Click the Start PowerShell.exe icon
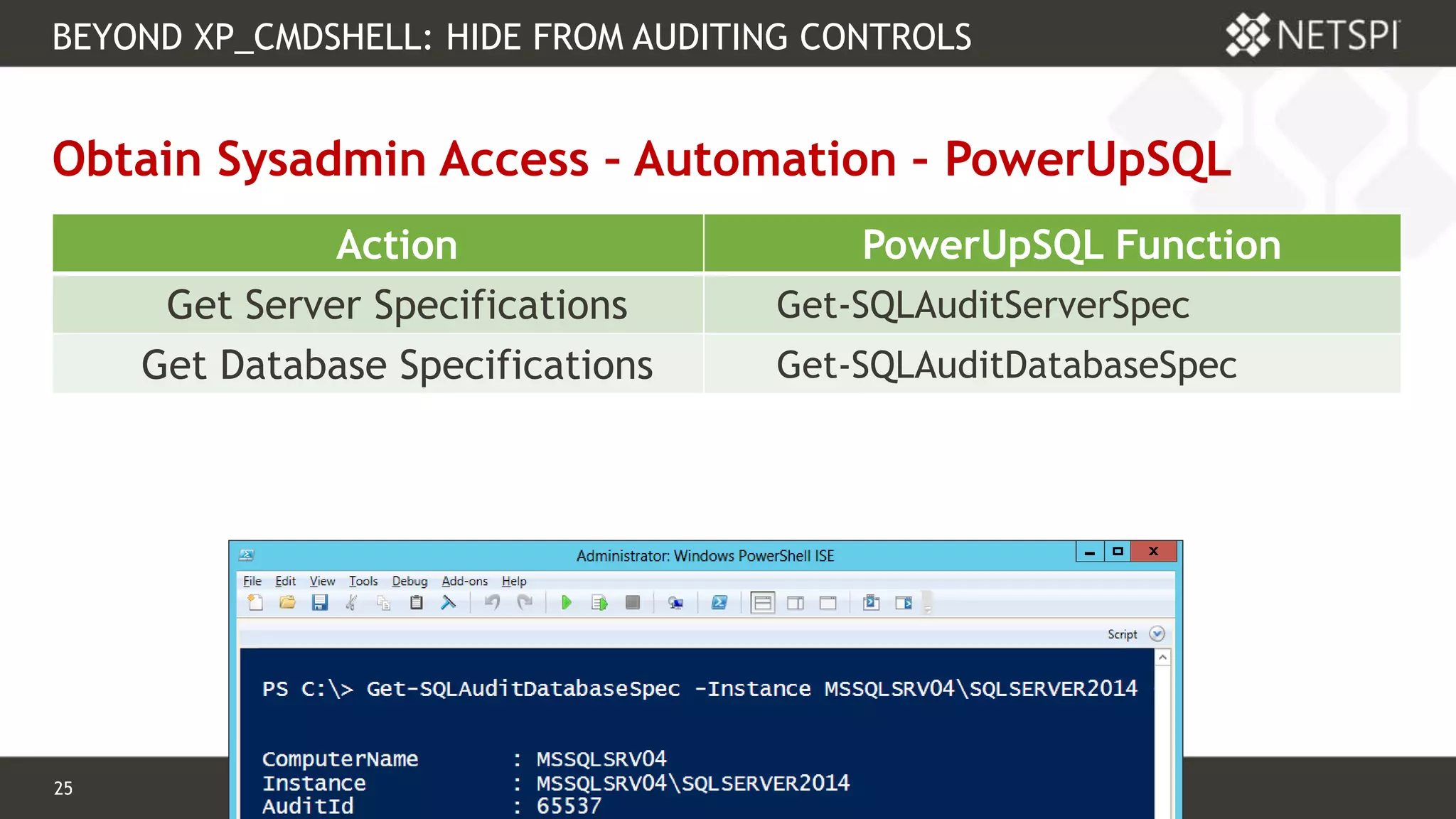The width and height of the screenshot is (1456, 819). (x=719, y=603)
